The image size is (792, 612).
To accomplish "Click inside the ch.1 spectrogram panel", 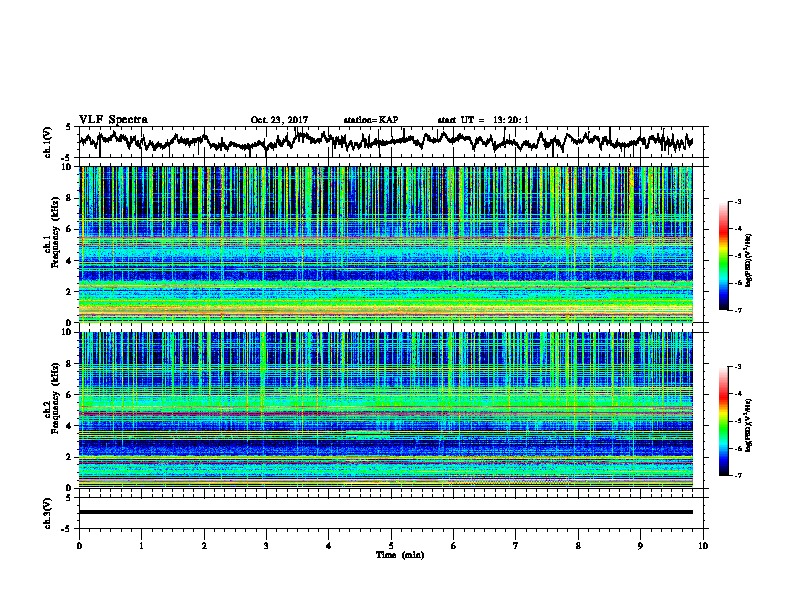I will [x=385, y=244].
